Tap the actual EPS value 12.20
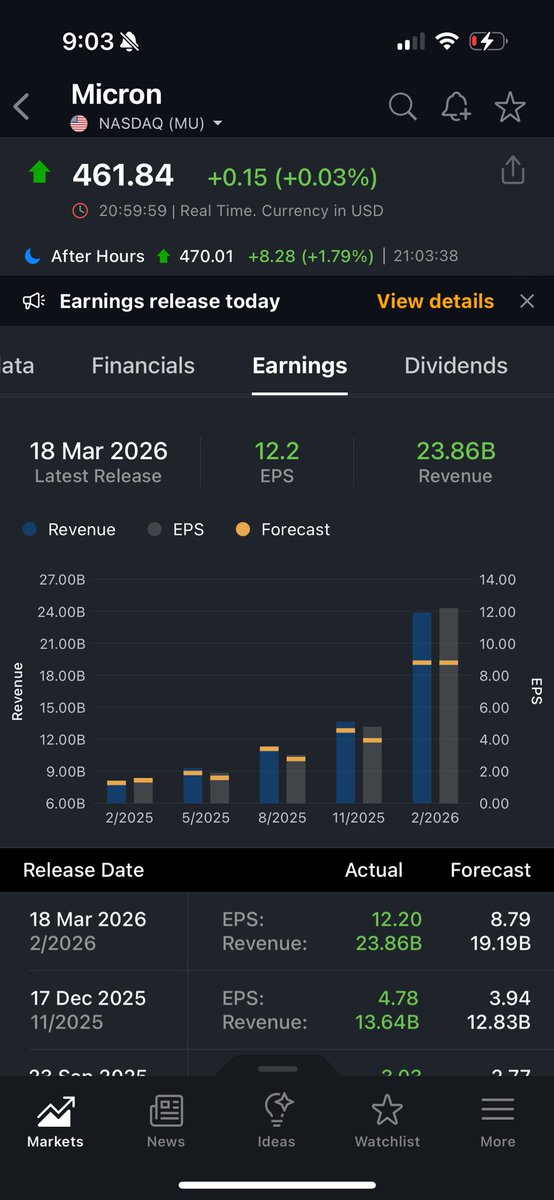The width and height of the screenshot is (554, 1200). [x=396, y=919]
